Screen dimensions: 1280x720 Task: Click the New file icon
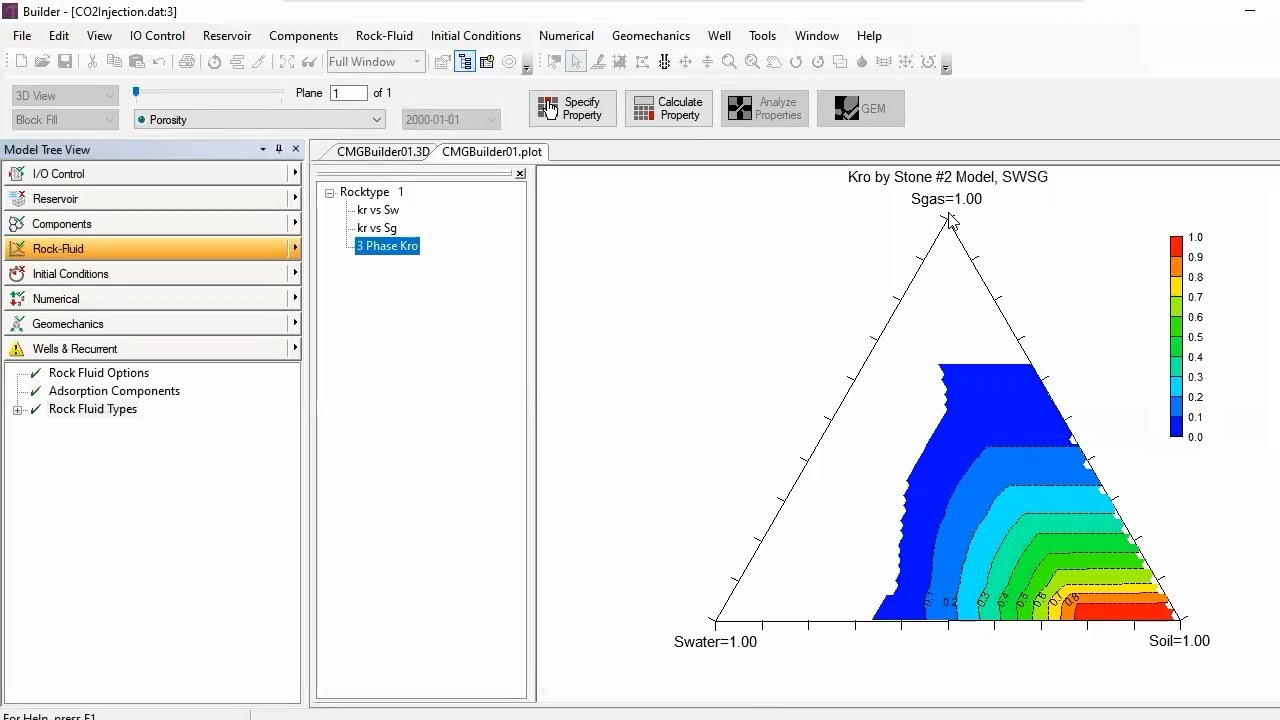click(x=22, y=62)
